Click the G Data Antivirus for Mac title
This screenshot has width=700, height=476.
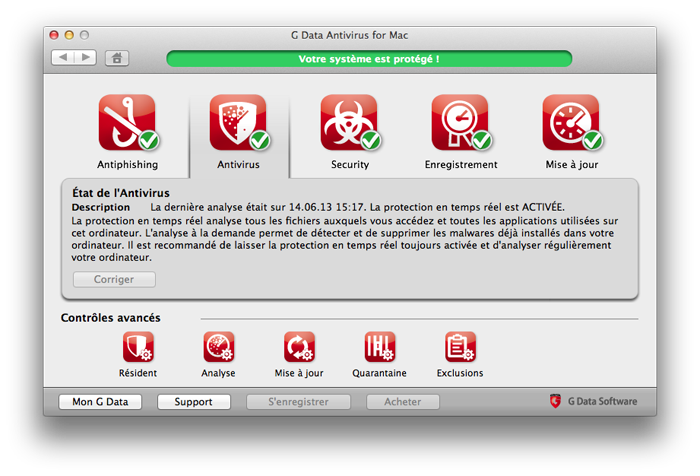point(350,35)
